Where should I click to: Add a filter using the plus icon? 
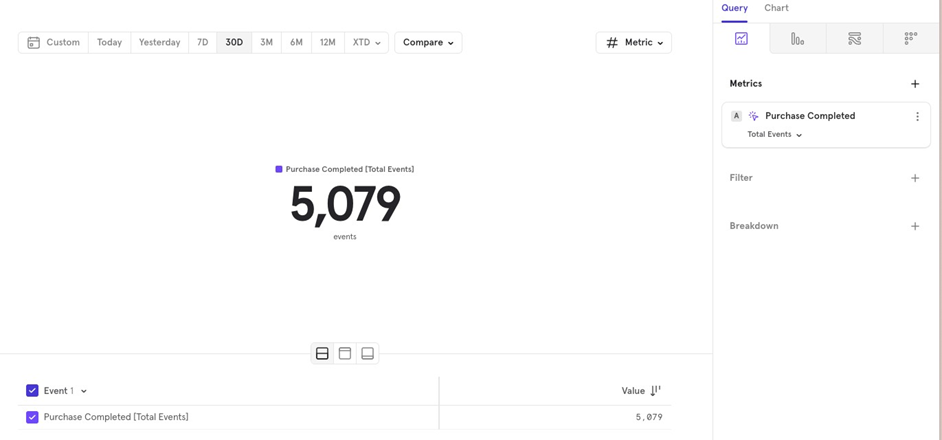point(915,178)
